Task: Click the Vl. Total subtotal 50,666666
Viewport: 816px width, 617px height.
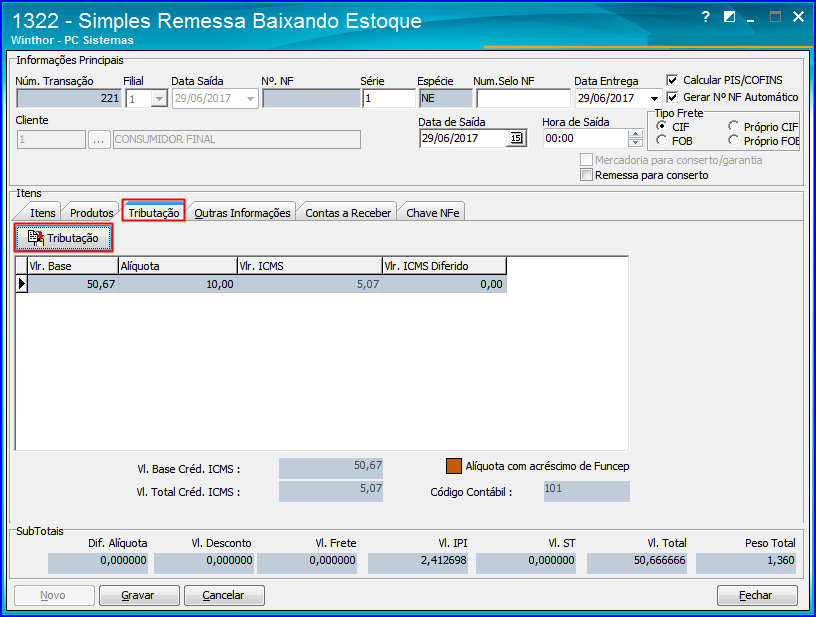Action: point(636,563)
